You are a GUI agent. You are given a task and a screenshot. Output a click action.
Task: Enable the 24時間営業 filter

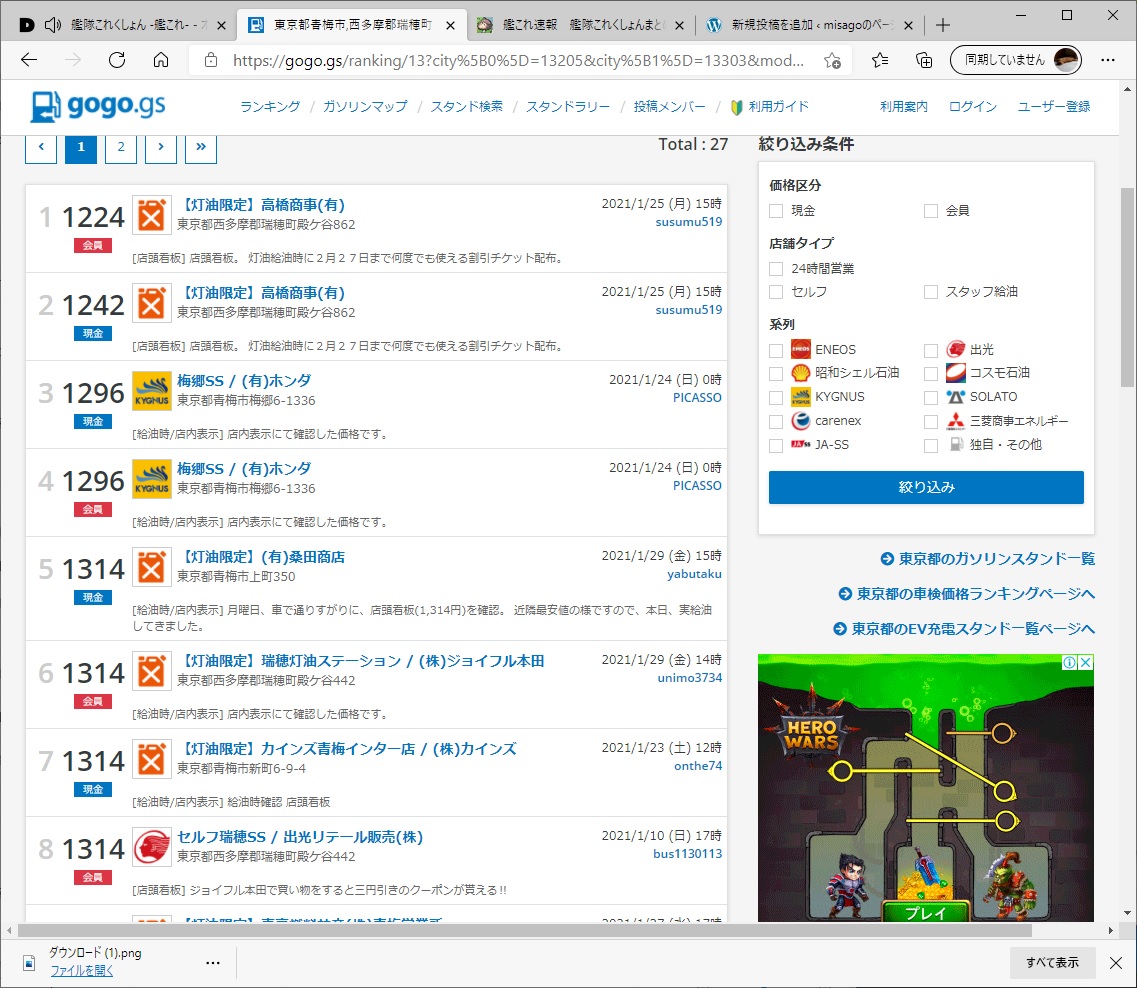click(x=776, y=269)
